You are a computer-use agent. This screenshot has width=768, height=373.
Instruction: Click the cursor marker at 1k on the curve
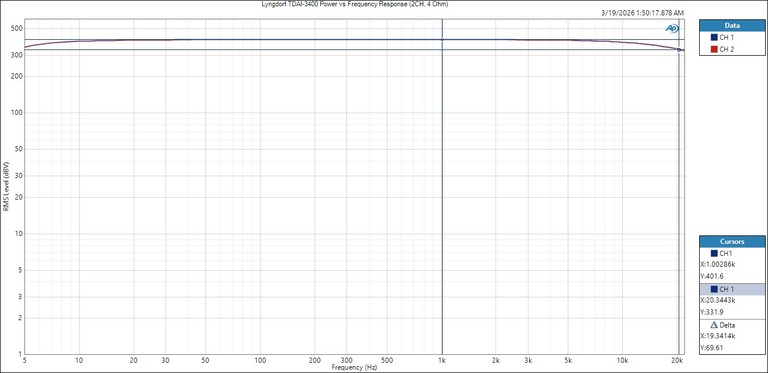pyautogui.click(x=442, y=40)
